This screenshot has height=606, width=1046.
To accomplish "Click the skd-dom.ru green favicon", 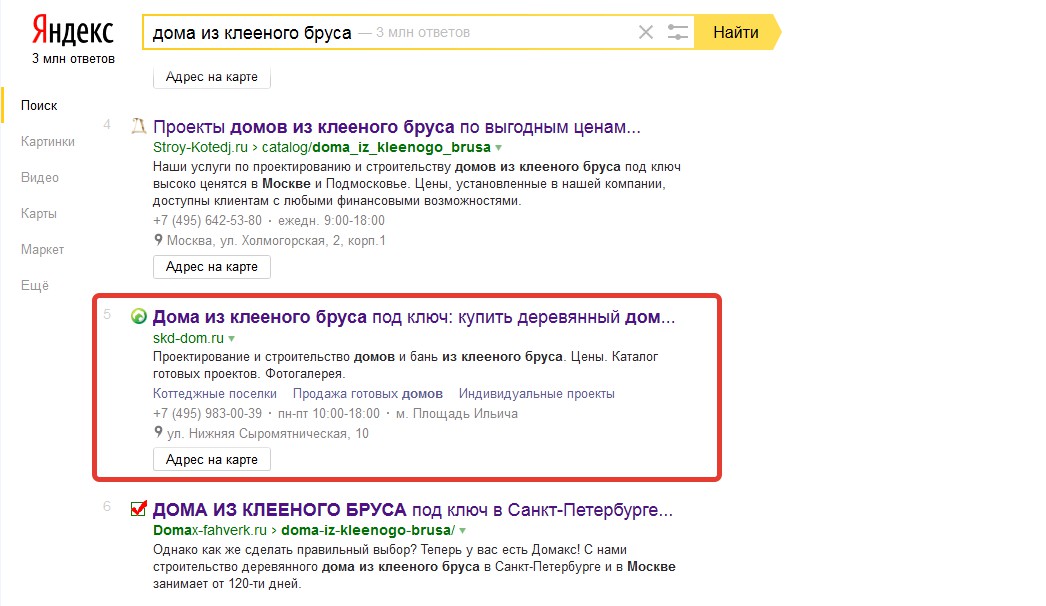I will pyautogui.click(x=138, y=316).
